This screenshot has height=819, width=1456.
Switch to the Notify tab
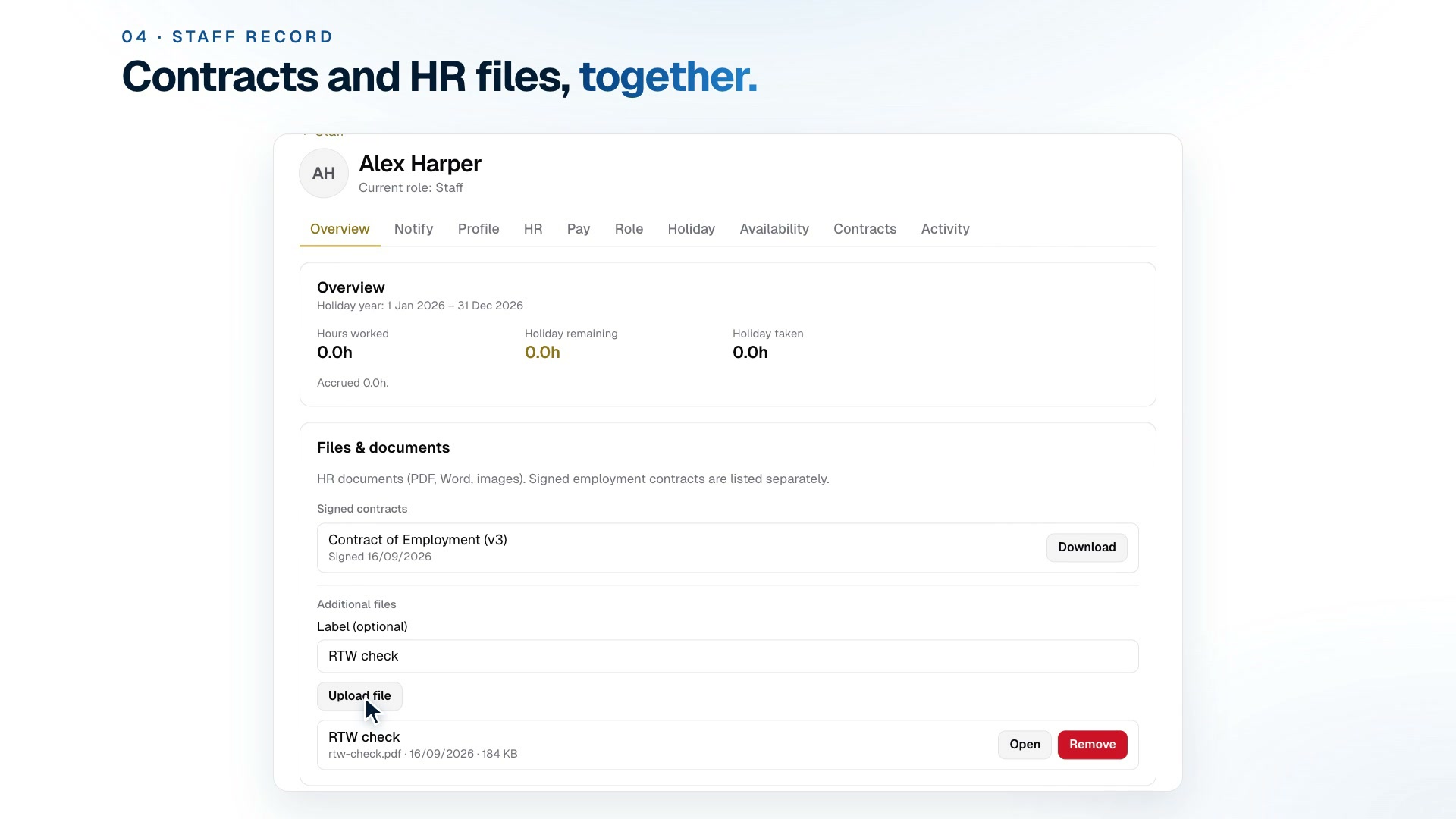coord(413,229)
